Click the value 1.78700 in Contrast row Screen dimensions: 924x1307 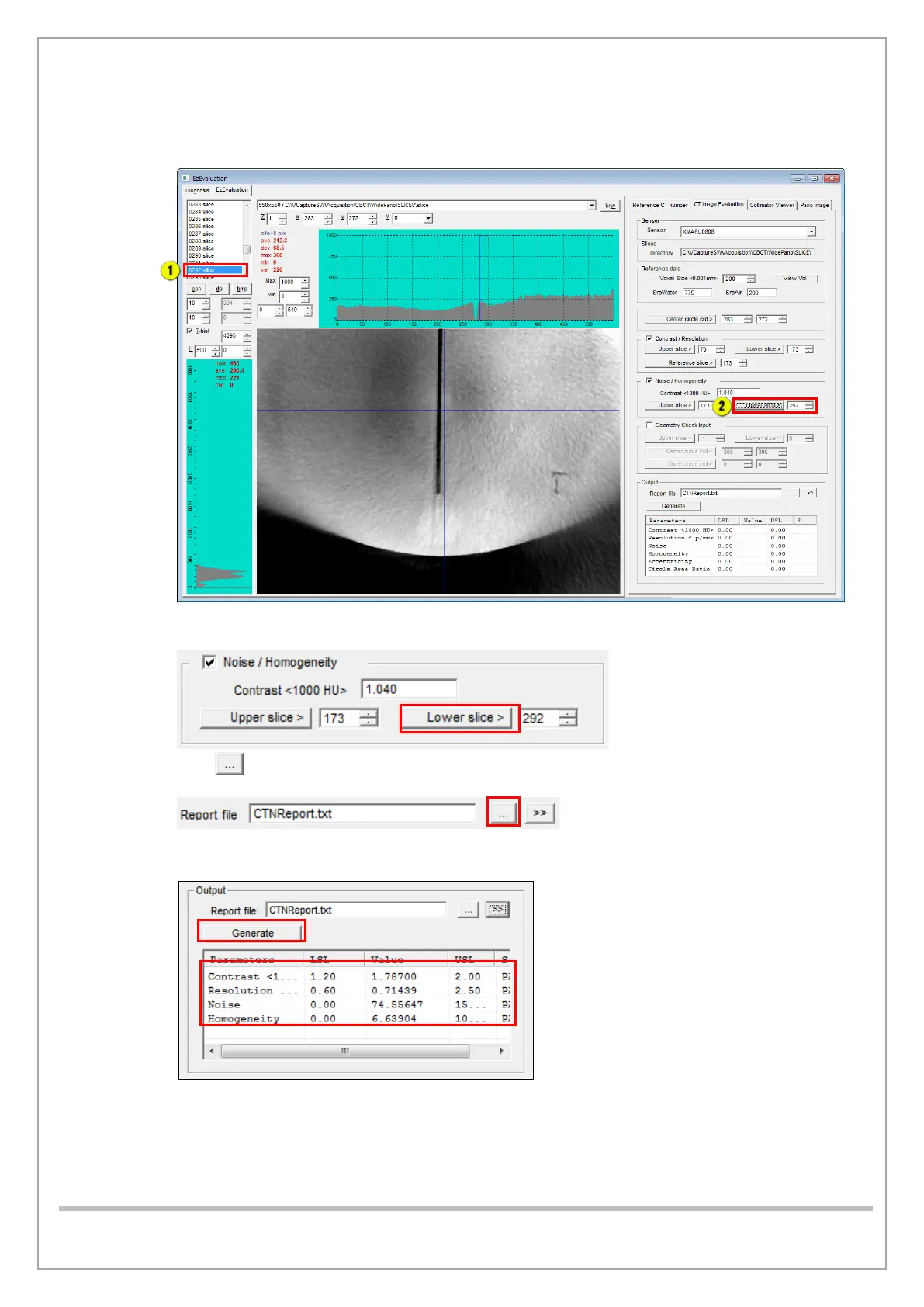(393, 976)
